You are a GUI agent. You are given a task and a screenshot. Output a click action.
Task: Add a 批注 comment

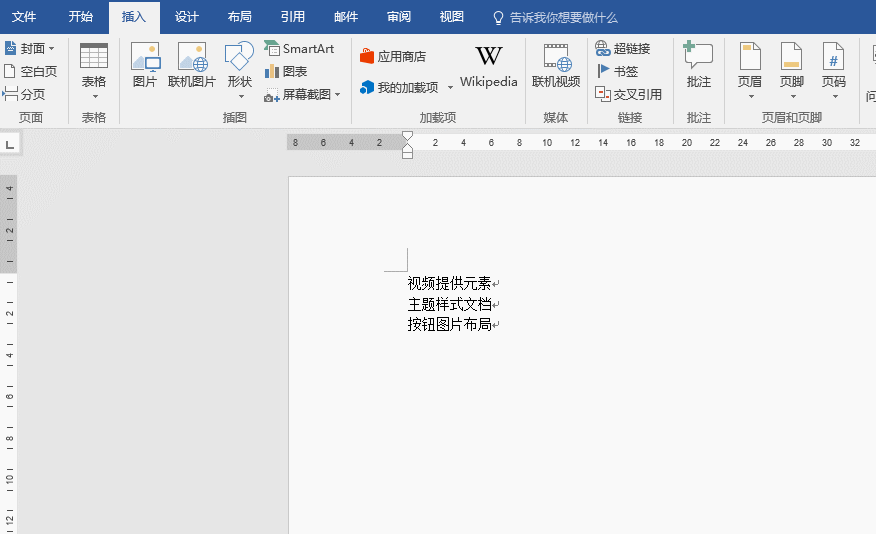click(699, 66)
